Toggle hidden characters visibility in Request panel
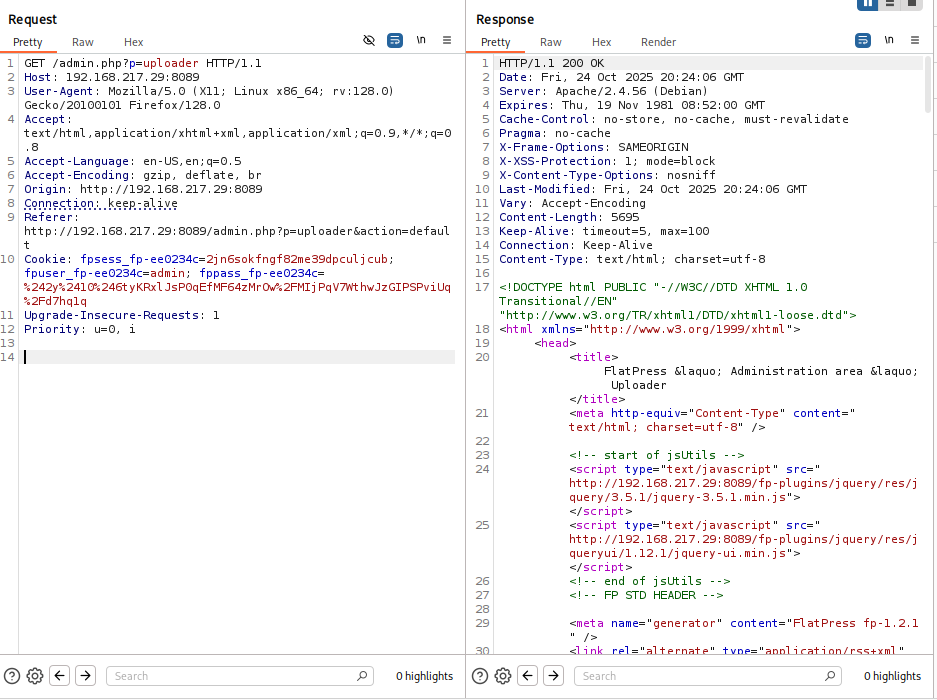The width and height of the screenshot is (937, 700). (x=369, y=41)
